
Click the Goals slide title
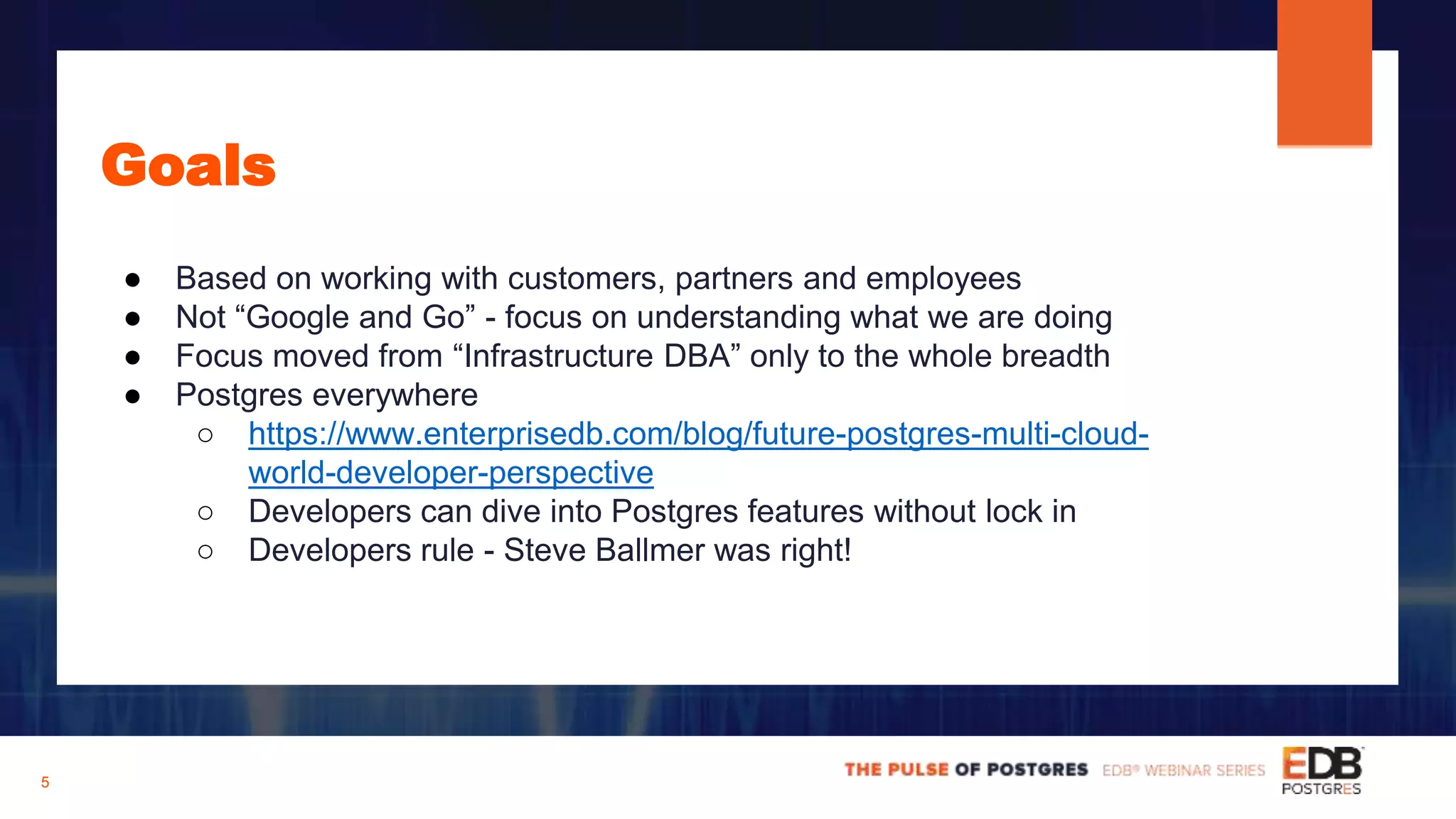point(188,166)
